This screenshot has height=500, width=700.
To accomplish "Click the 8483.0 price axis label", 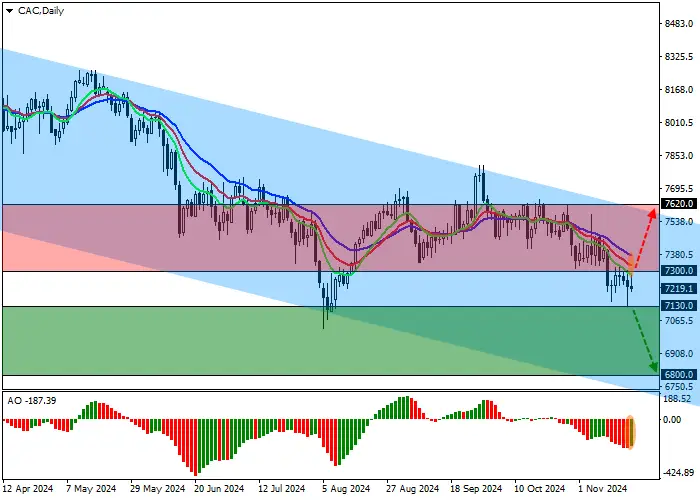I will coord(679,24).
